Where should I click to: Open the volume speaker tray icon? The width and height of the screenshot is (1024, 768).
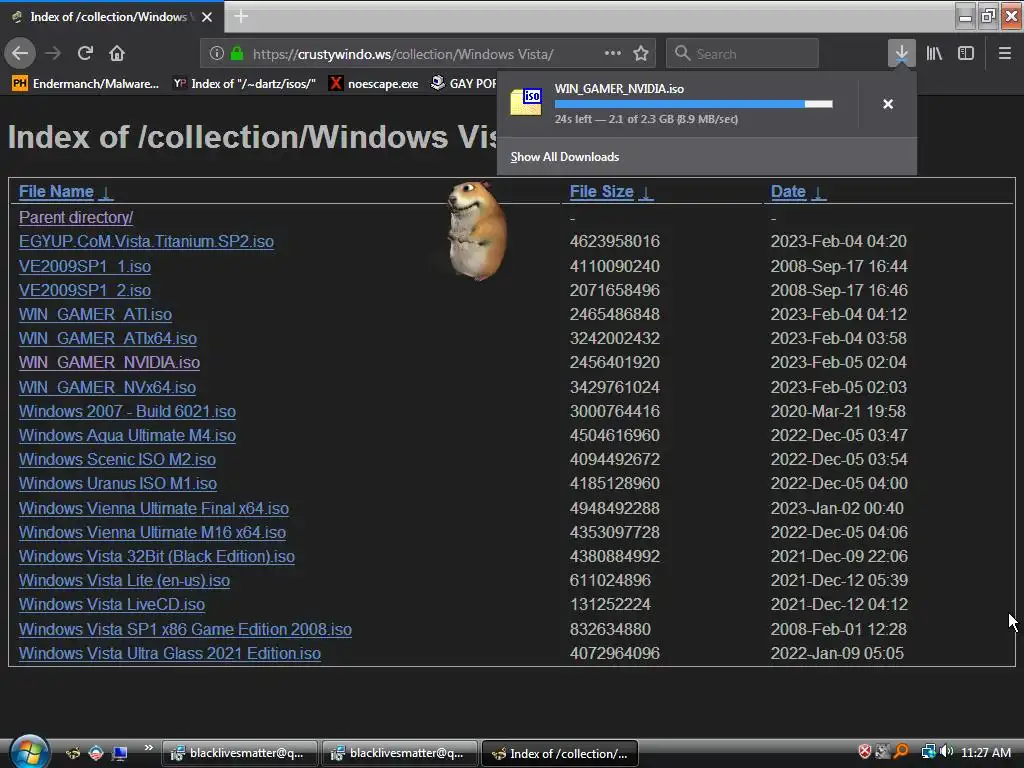947,752
